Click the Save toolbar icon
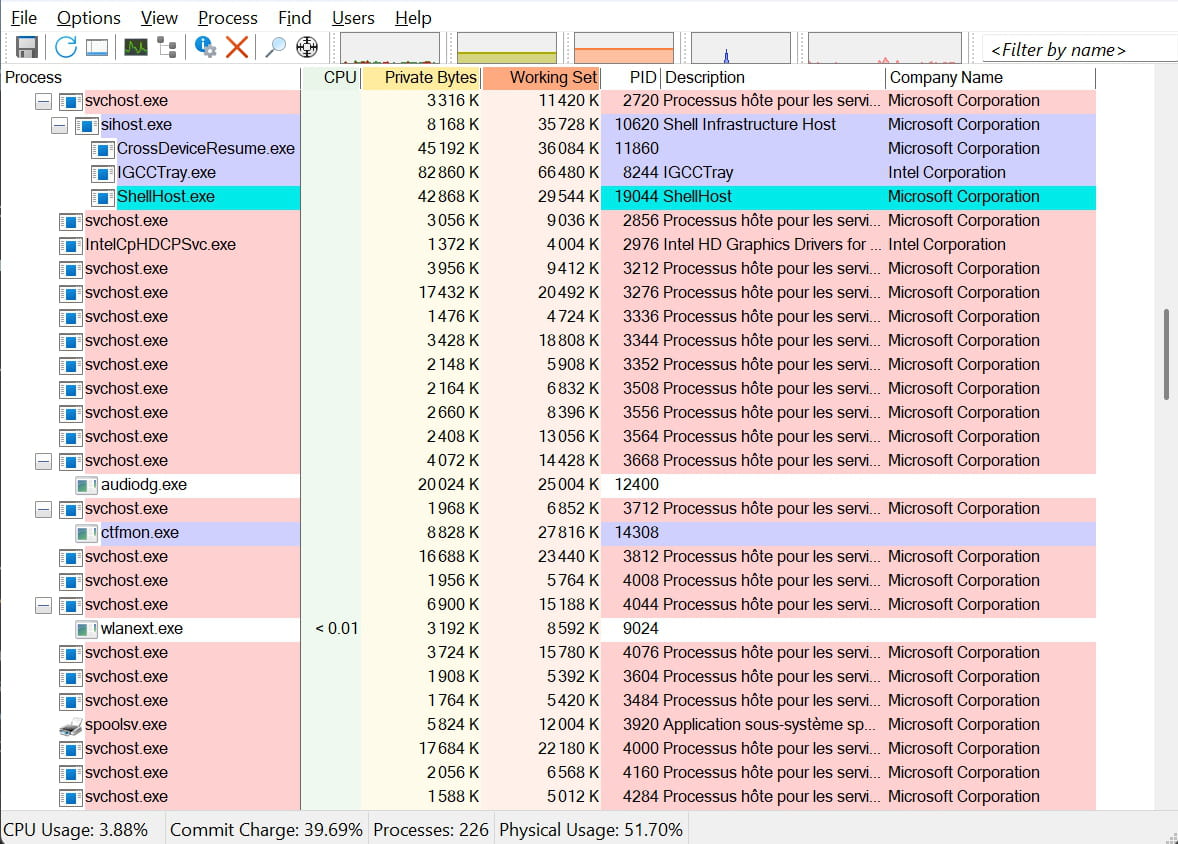Image resolution: width=1178 pixels, height=844 pixels. [x=27, y=47]
